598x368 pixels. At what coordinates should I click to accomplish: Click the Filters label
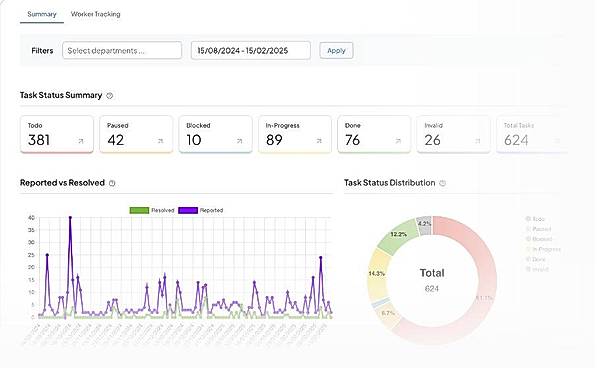point(42,51)
